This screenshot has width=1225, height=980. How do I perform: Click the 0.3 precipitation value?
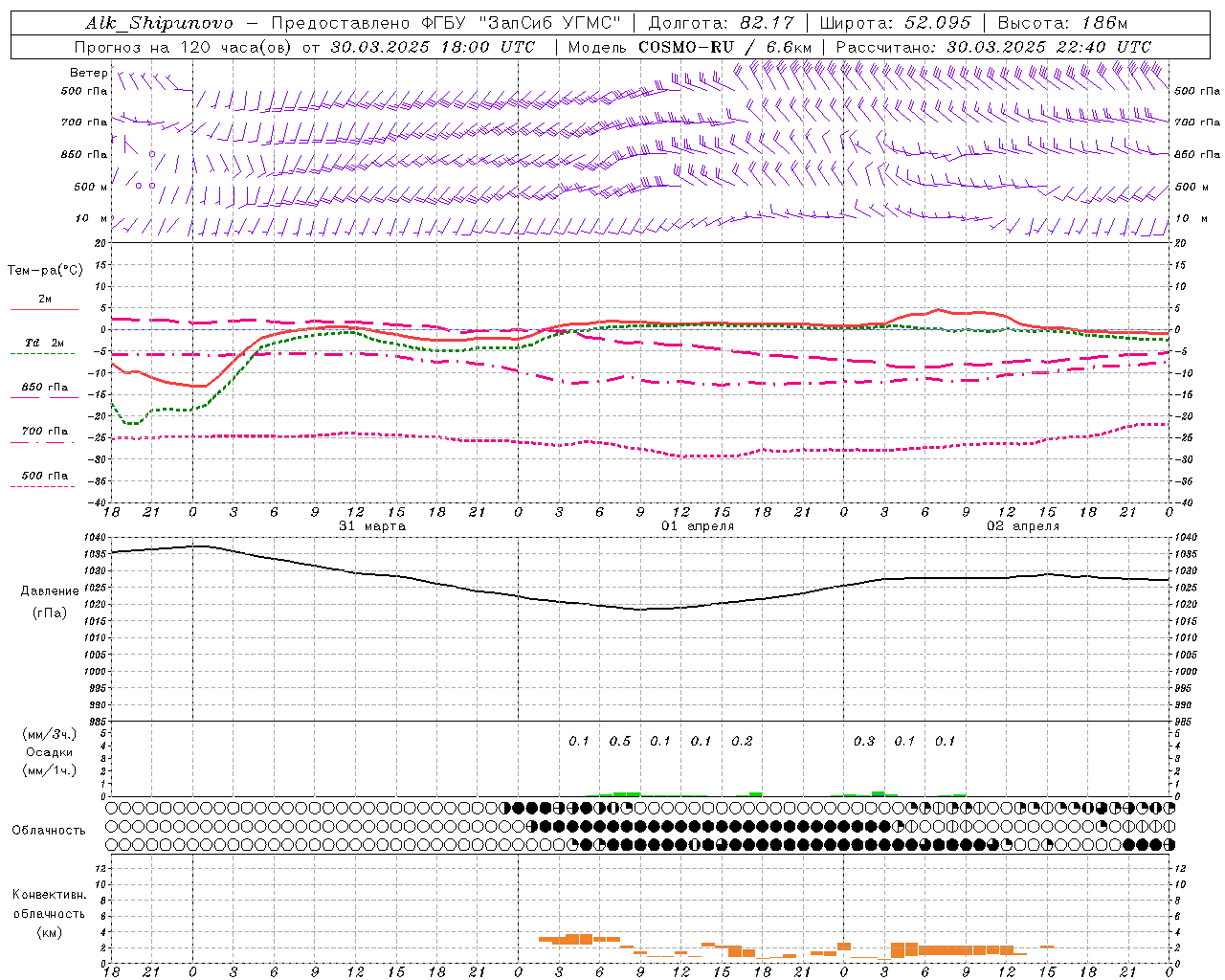pyautogui.click(x=863, y=741)
